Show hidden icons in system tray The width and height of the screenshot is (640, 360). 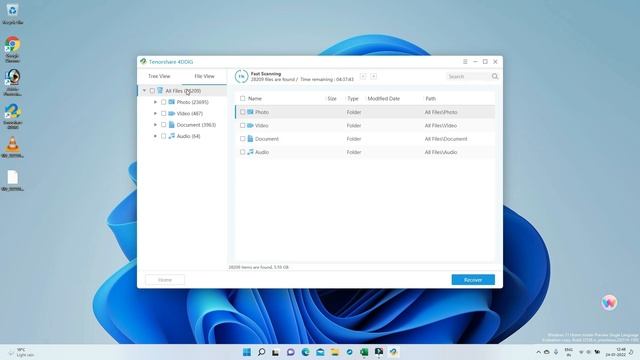click(x=538, y=352)
